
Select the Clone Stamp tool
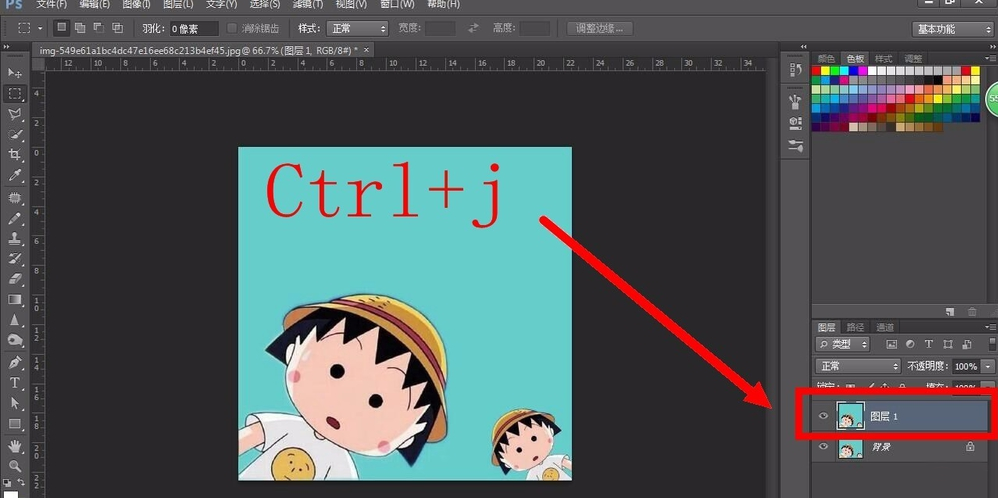click(x=15, y=238)
